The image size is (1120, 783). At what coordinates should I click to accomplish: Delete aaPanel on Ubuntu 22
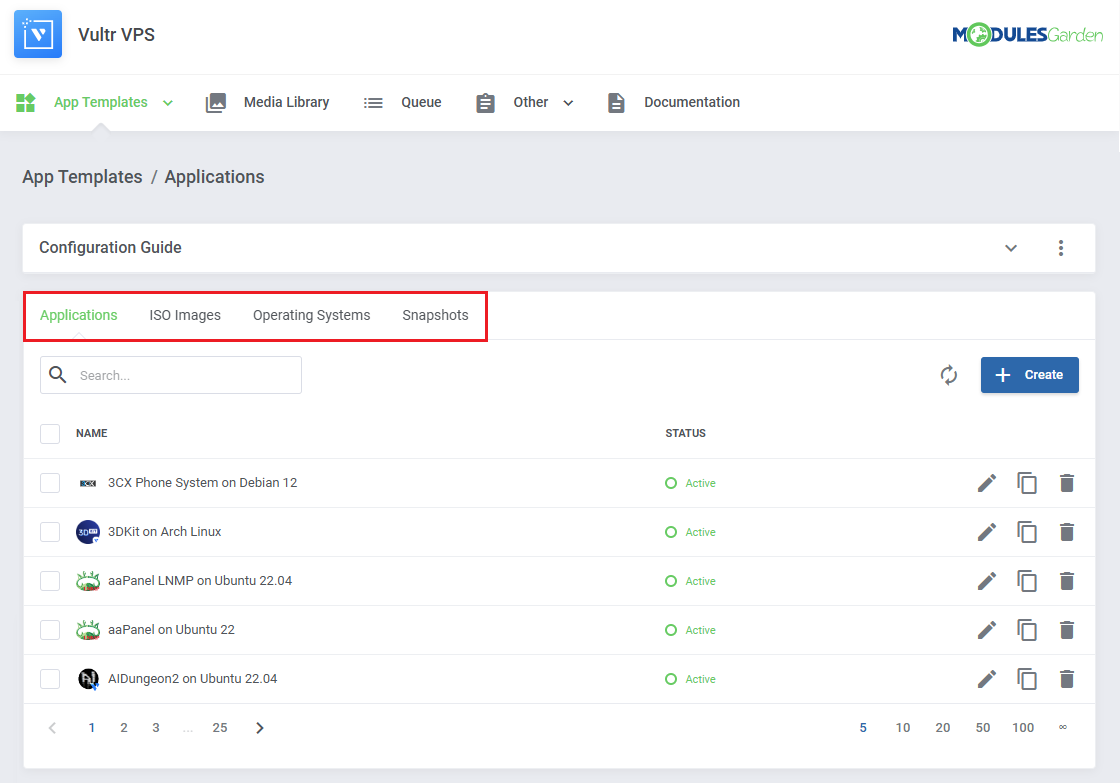pyautogui.click(x=1066, y=630)
